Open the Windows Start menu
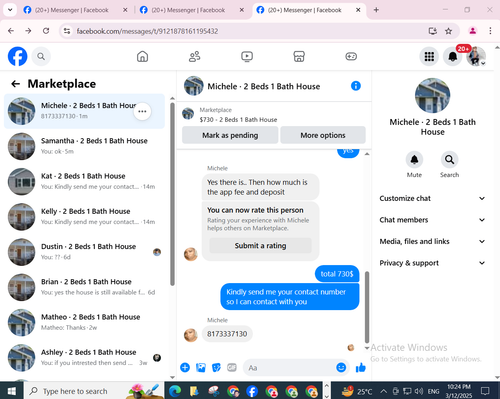Screen dimensions: 500x399 click(x=11, y=391)
